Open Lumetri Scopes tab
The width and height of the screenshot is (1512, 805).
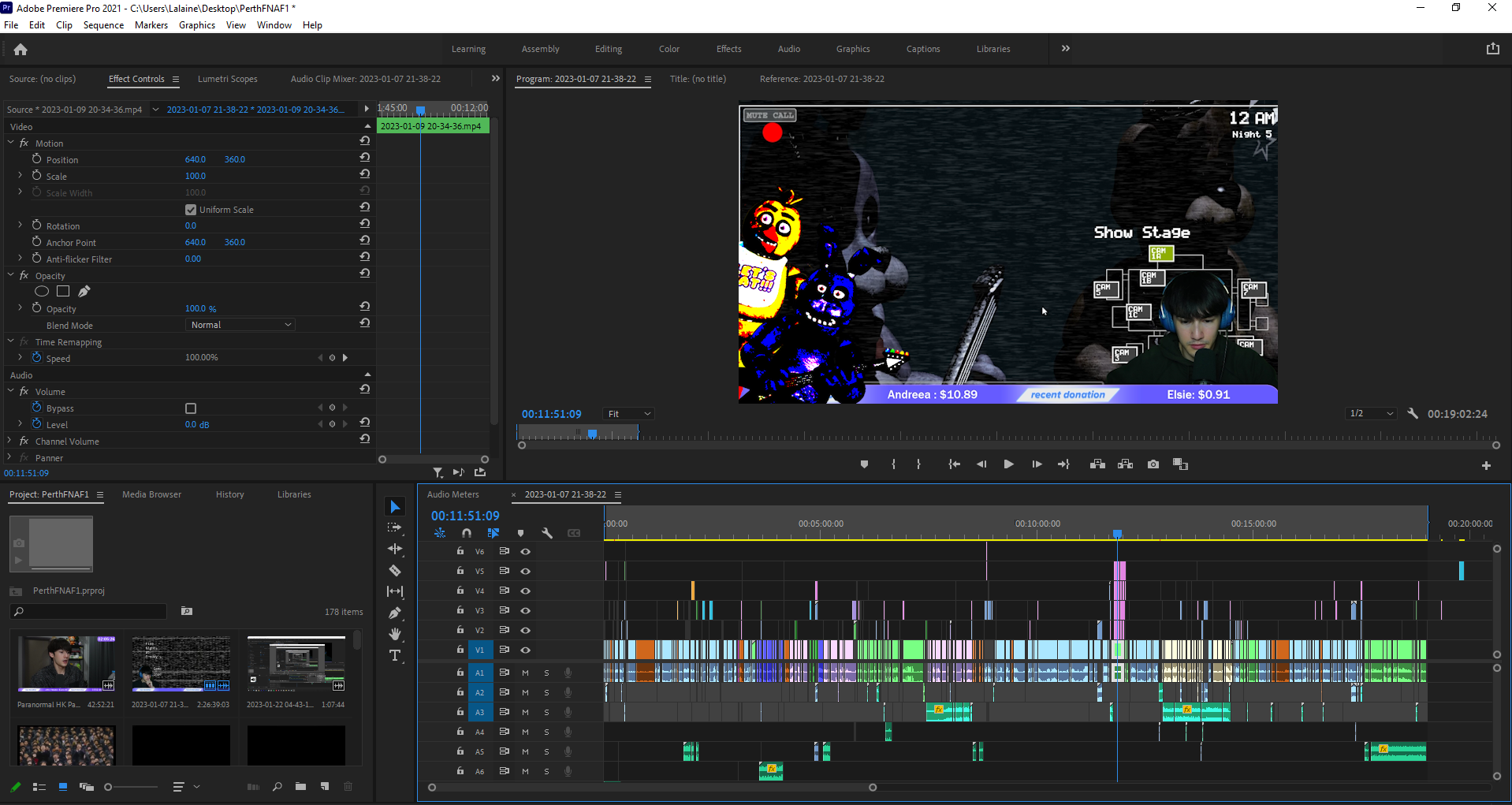[227, 79]
